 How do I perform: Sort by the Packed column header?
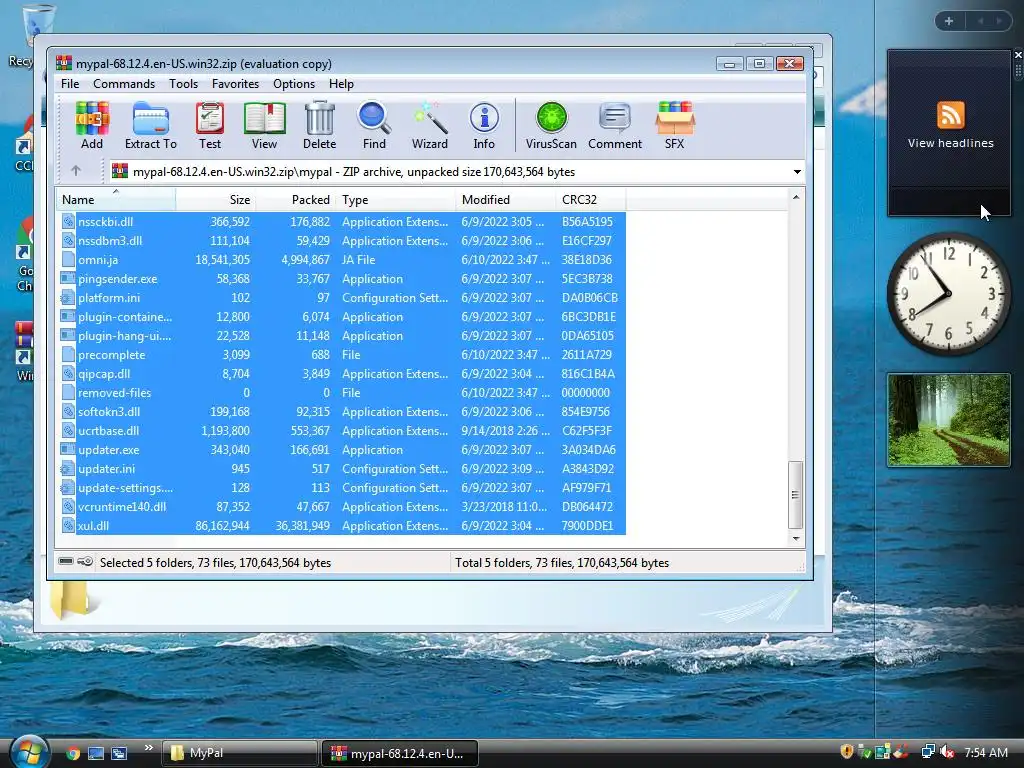pos(295,199)
